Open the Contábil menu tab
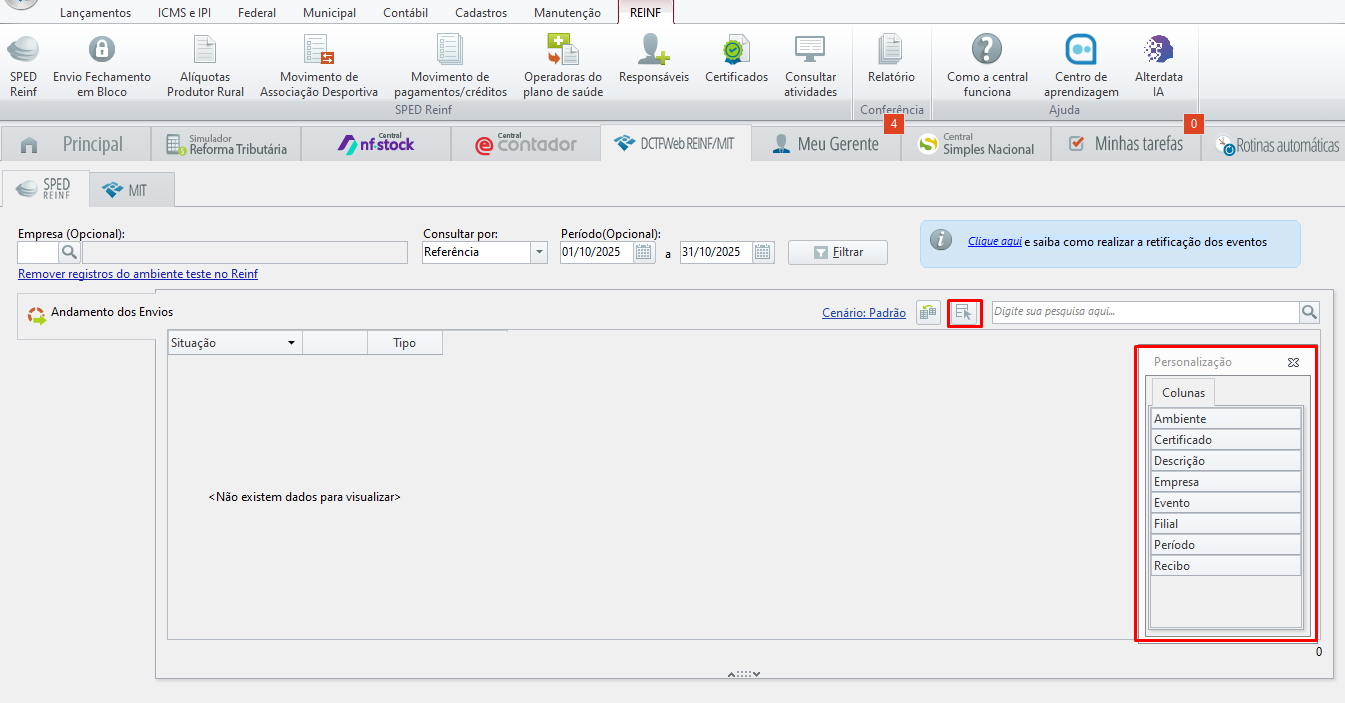The image size is (1345, 703). point(404,13)
